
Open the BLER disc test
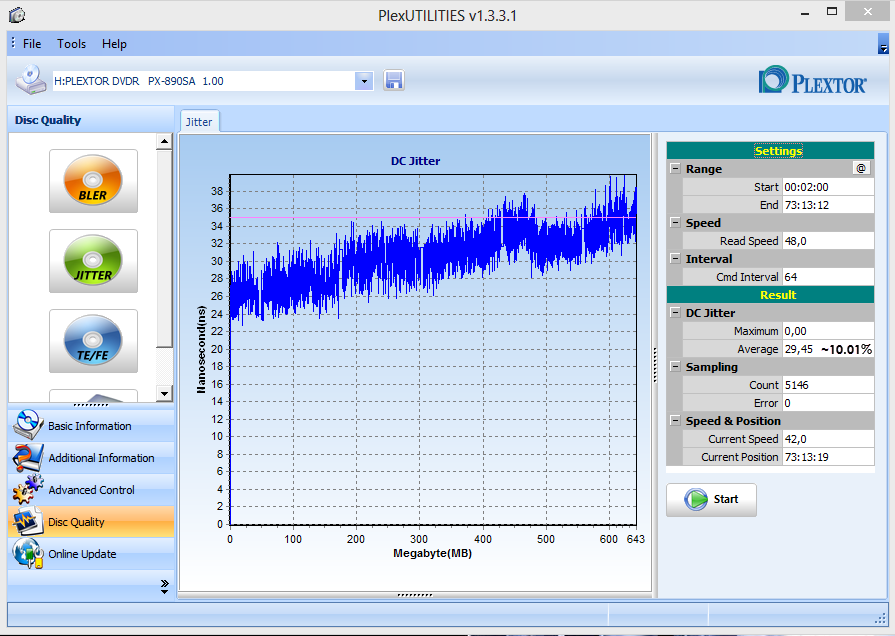click(x=93, y=181)
